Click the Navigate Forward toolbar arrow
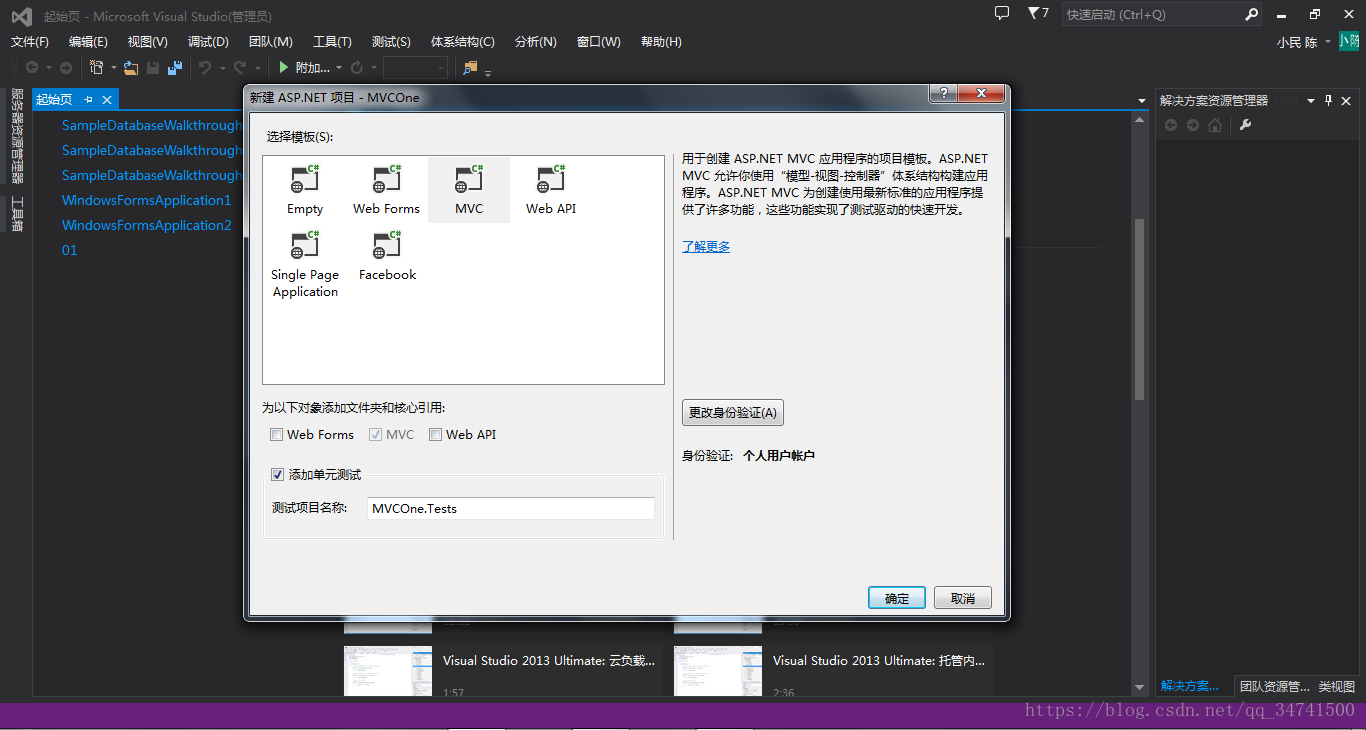This screenshot has height=730, width=1366. 66,68
